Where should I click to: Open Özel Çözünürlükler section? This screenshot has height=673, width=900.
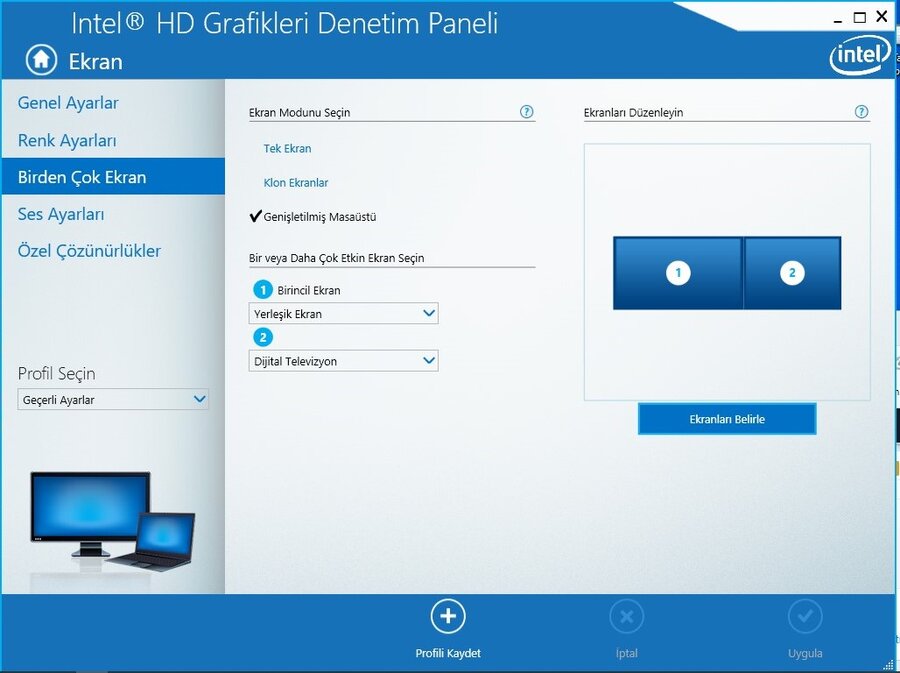pos(89,251)
